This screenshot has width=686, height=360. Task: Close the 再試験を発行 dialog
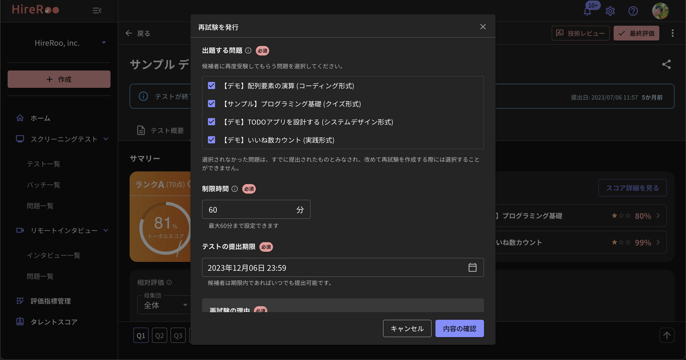[x=483, y=27]
